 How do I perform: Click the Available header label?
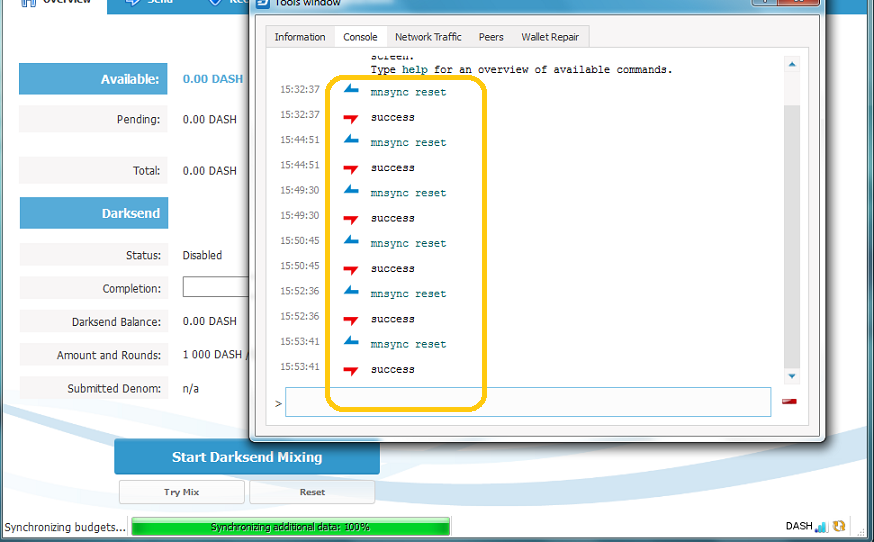tap(93, 79)
